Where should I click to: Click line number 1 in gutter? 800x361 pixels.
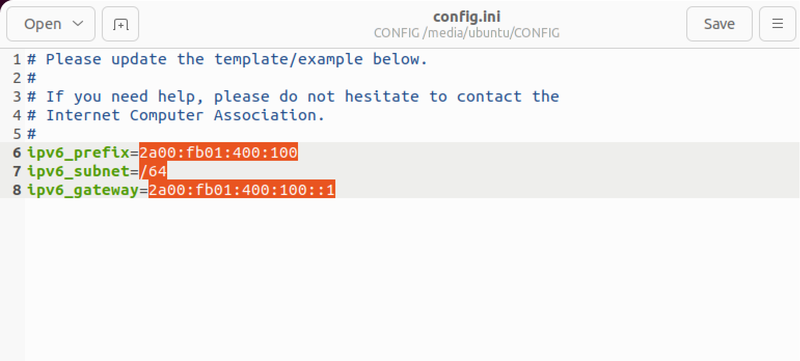coord(17,60)
